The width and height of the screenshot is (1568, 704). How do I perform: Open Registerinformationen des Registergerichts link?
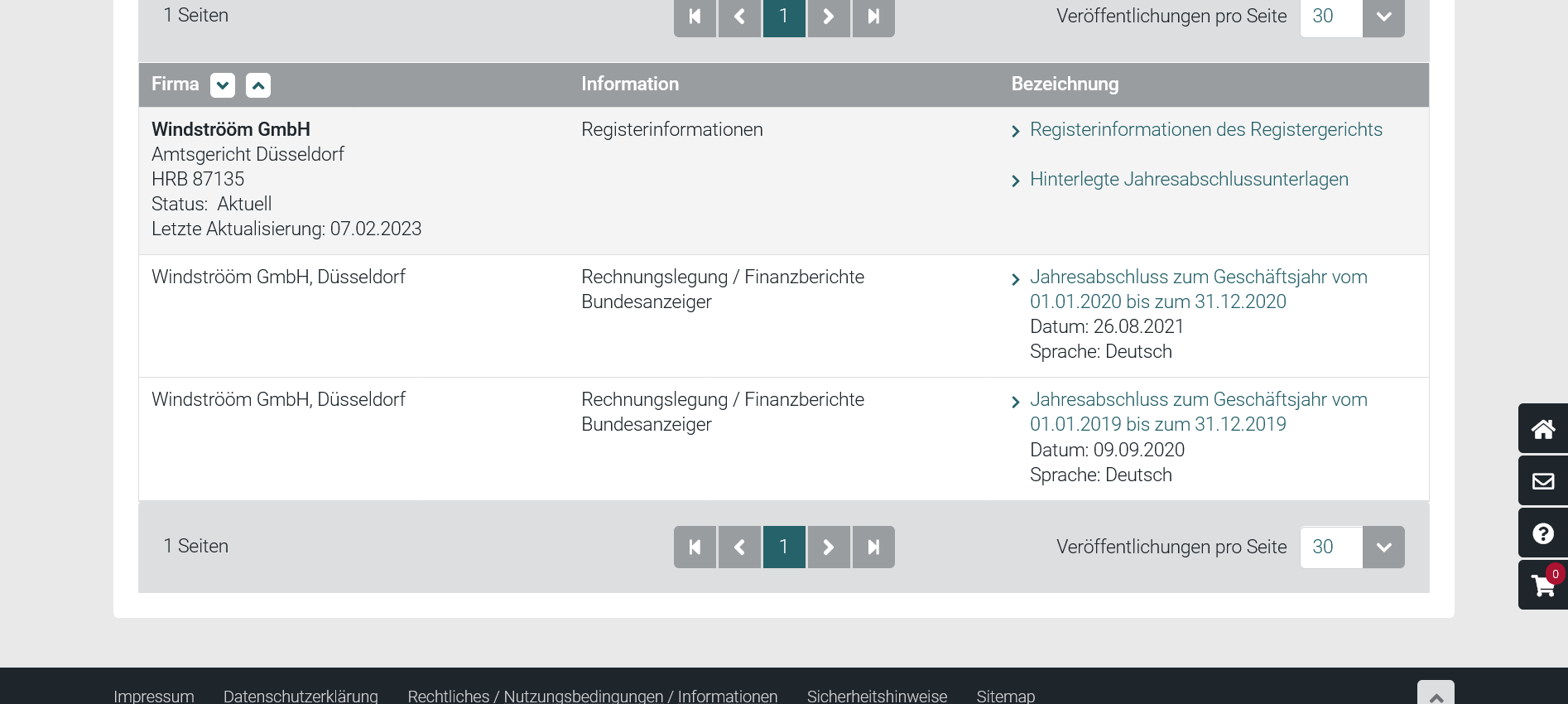(x=1205, y=130)
